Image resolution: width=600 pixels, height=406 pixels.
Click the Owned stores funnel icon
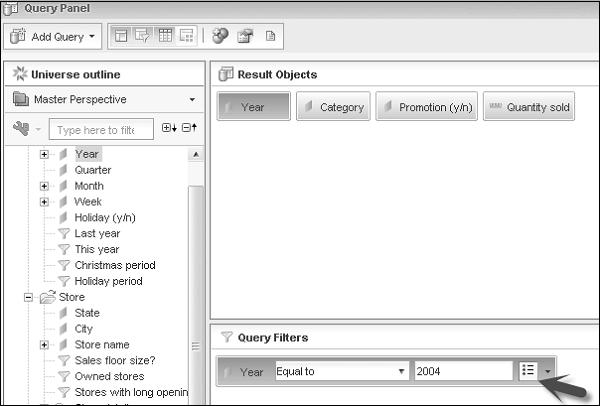(x=64, y=377)
